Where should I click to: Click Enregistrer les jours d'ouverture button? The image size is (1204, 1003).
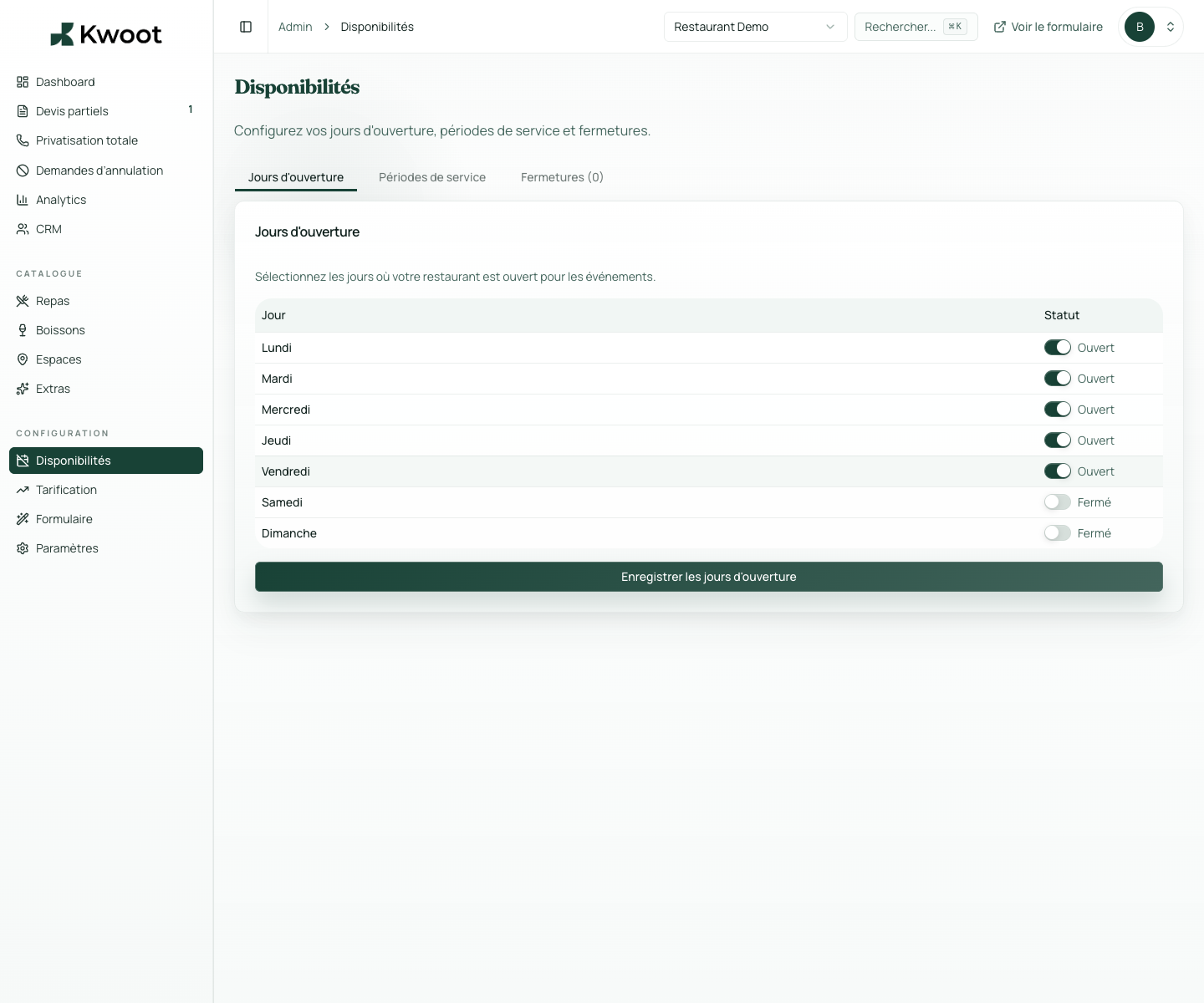(709, 577)
